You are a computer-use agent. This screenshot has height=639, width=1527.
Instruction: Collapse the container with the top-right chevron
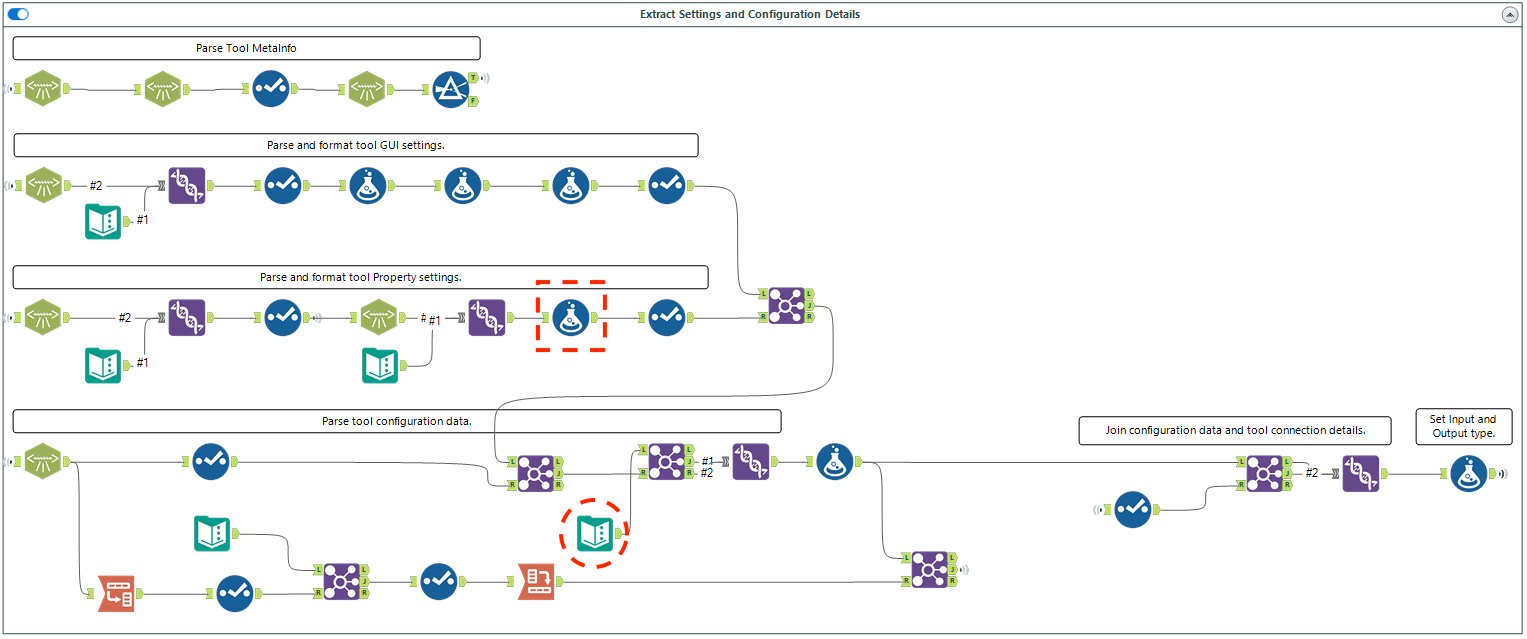tap(1508, 14)
